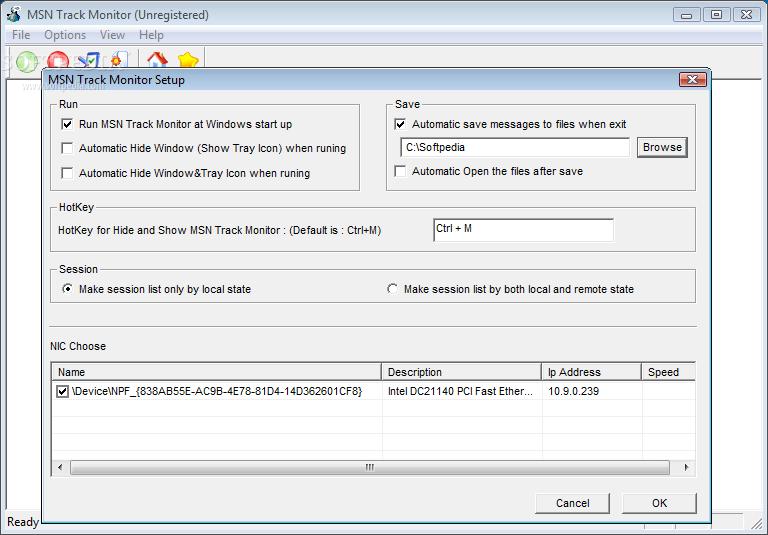The image size is (768, 535).
Task: Click the Ip Address column header
Action: 592,372
